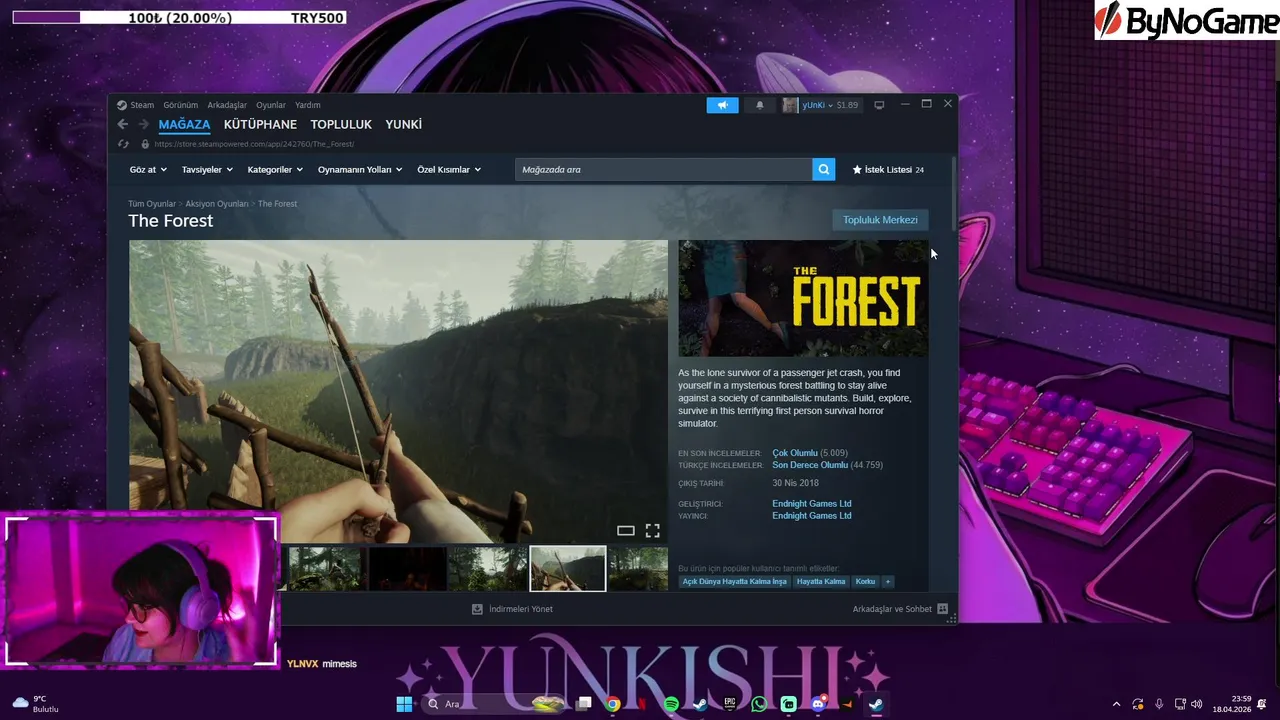Screen dimensions: 1280x720
Task: Click The Forest header capsule image
Action: coord(803,298)
